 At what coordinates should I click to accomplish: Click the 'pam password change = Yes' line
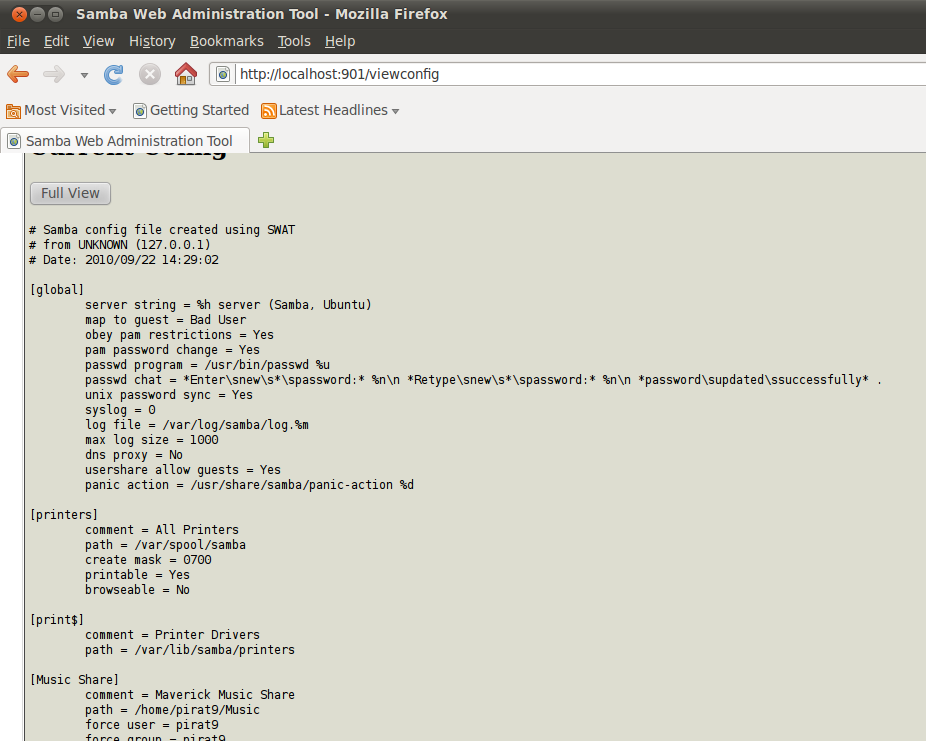coord(172,350)
